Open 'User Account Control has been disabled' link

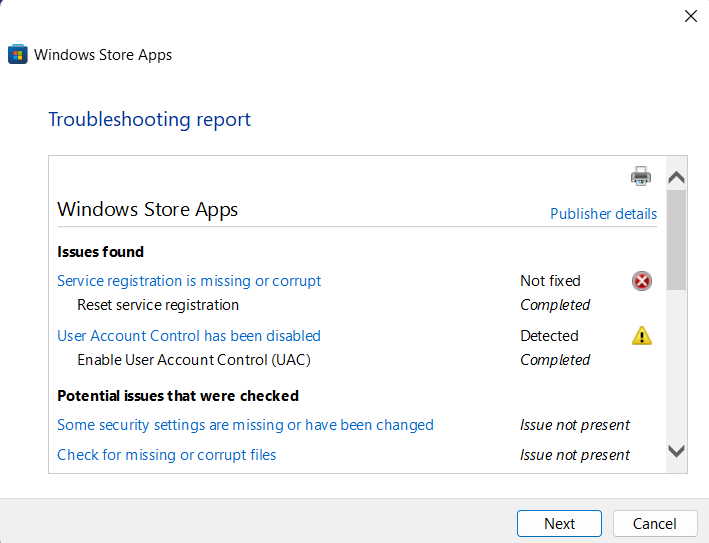pos(189,336)
